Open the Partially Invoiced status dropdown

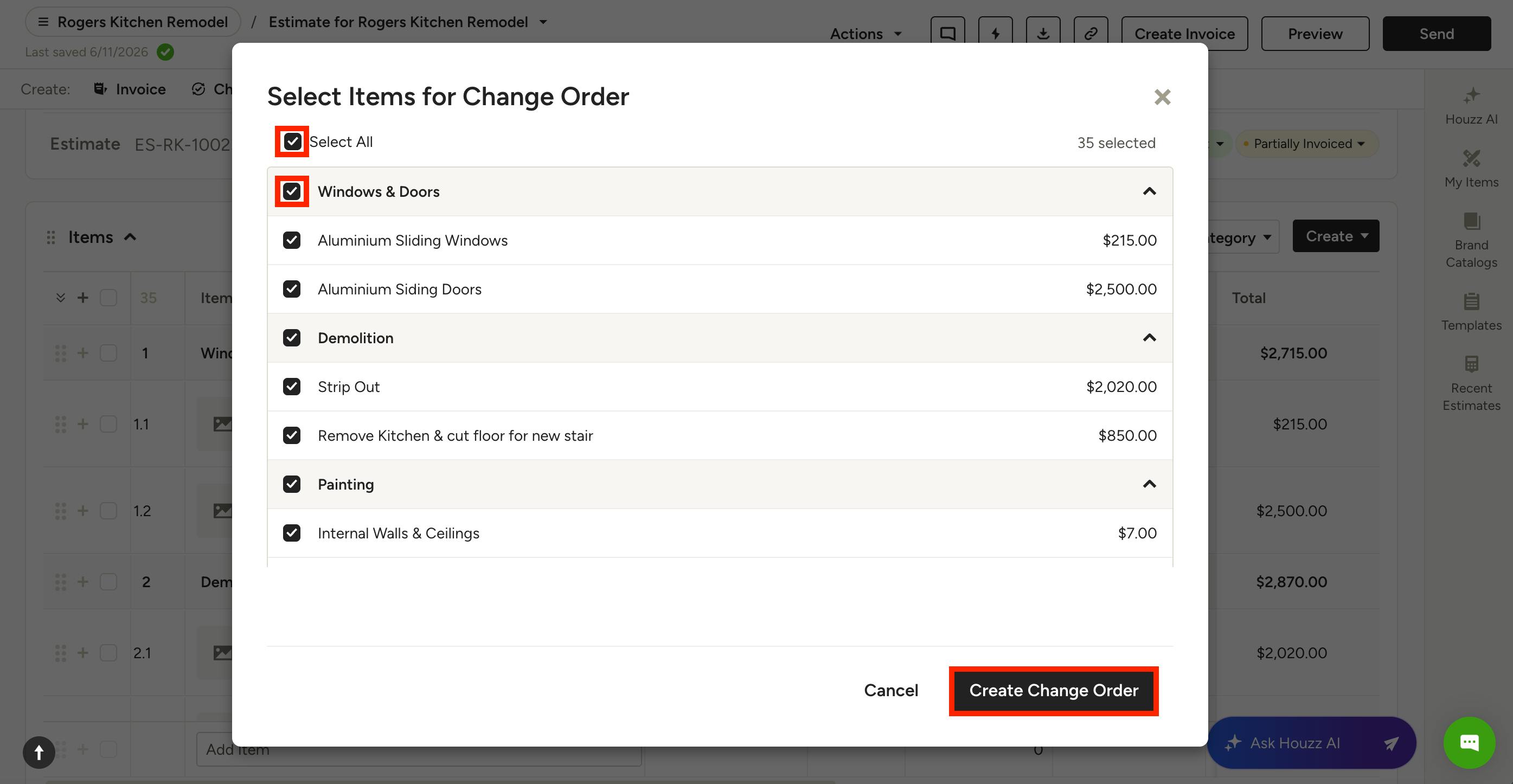pyautogui.click(x=1307, y=144)
